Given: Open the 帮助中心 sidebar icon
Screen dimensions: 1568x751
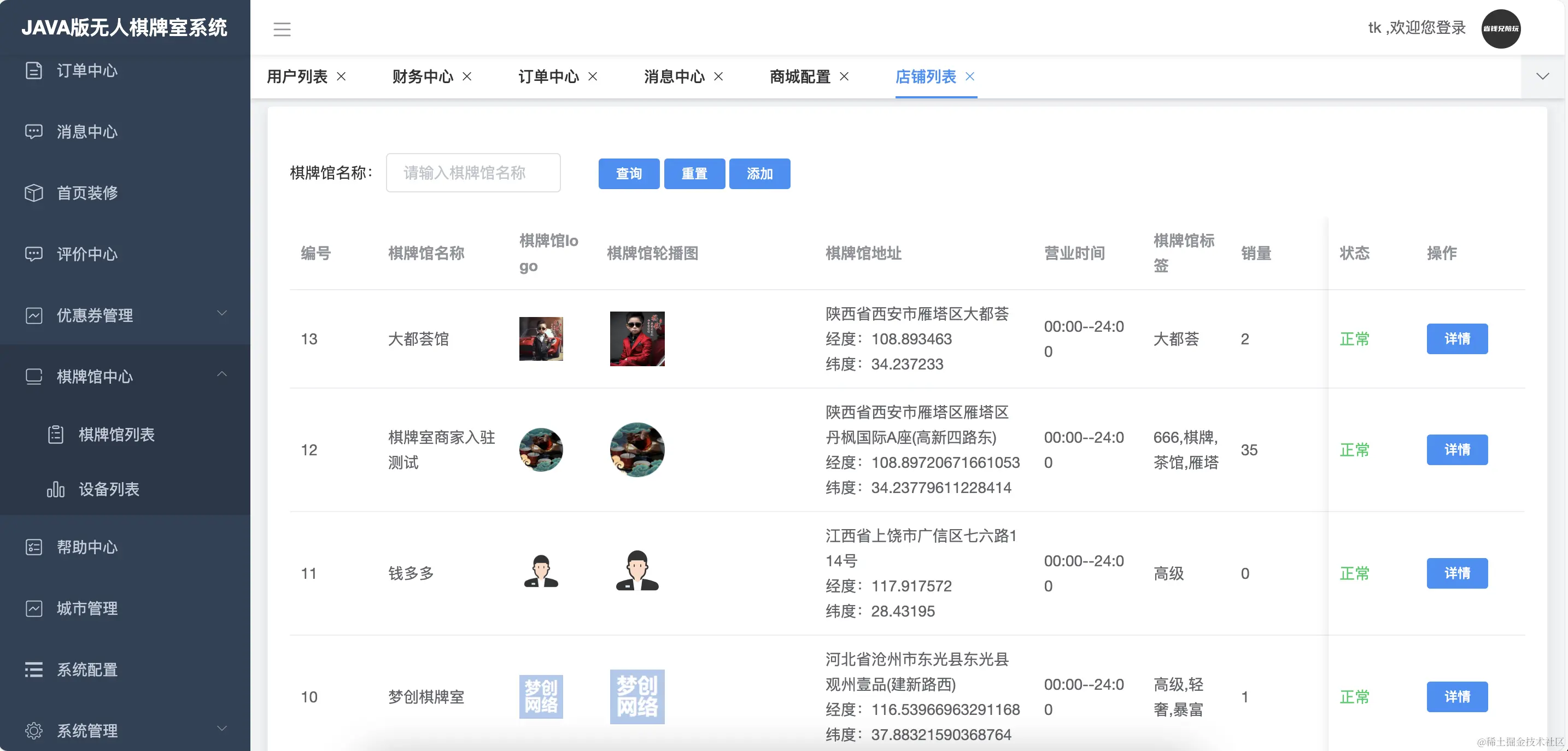Looking at the screenshot, I should tap(33, 547).
